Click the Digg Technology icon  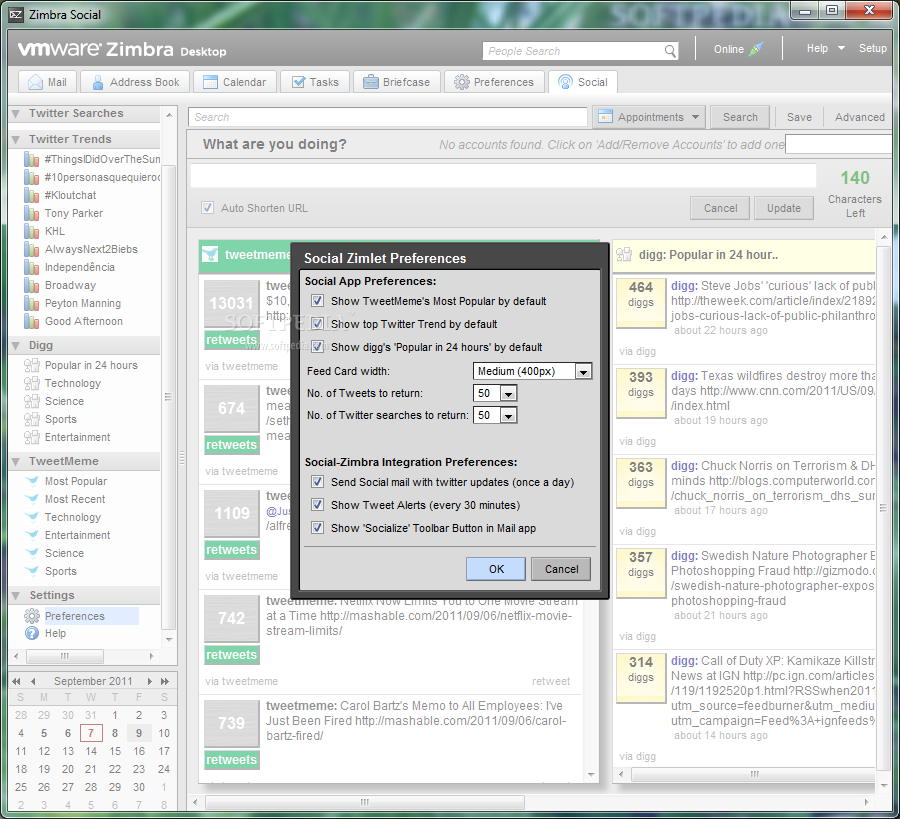[x=32, y=383]
